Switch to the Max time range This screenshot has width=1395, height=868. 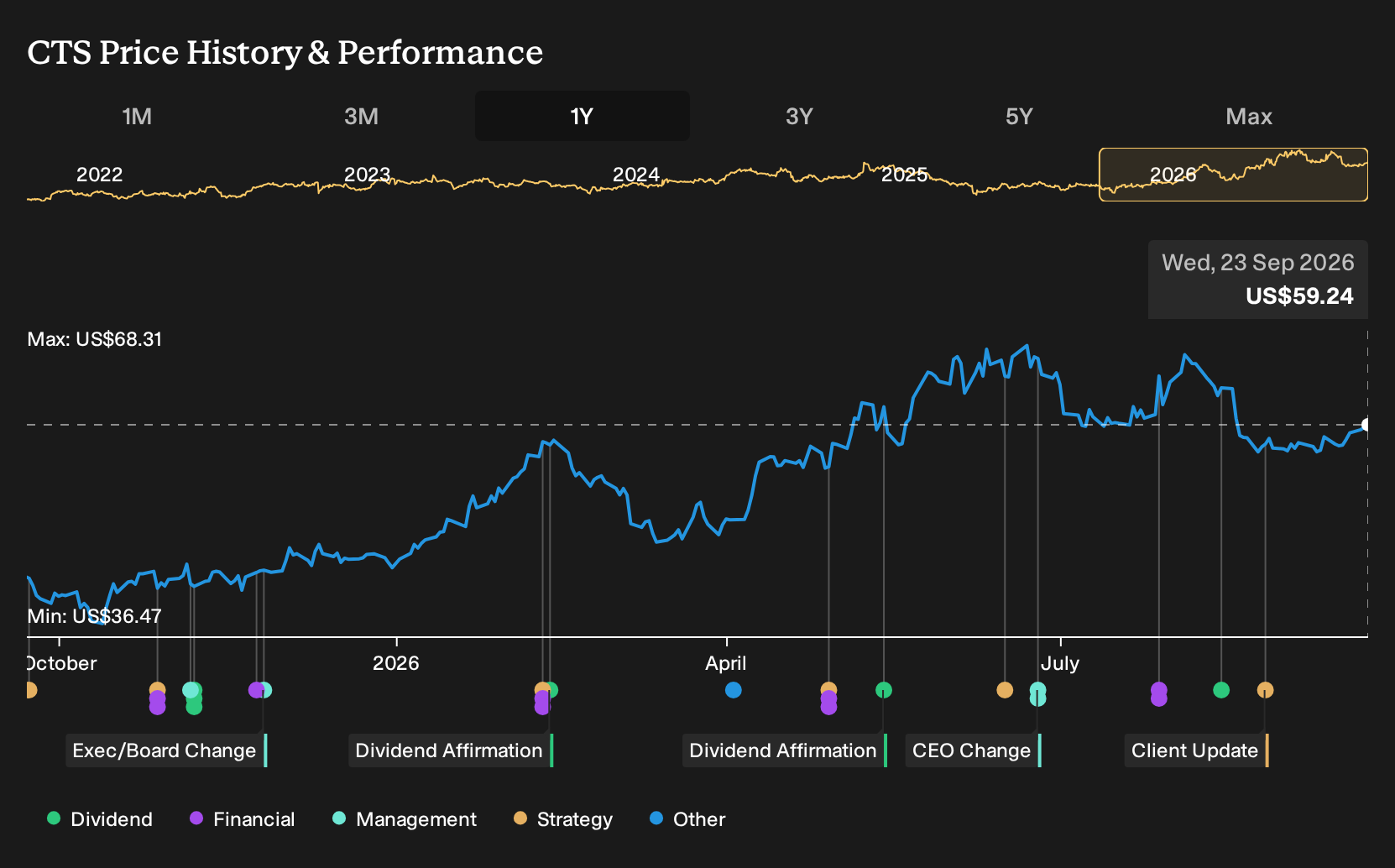[1249, 117]
